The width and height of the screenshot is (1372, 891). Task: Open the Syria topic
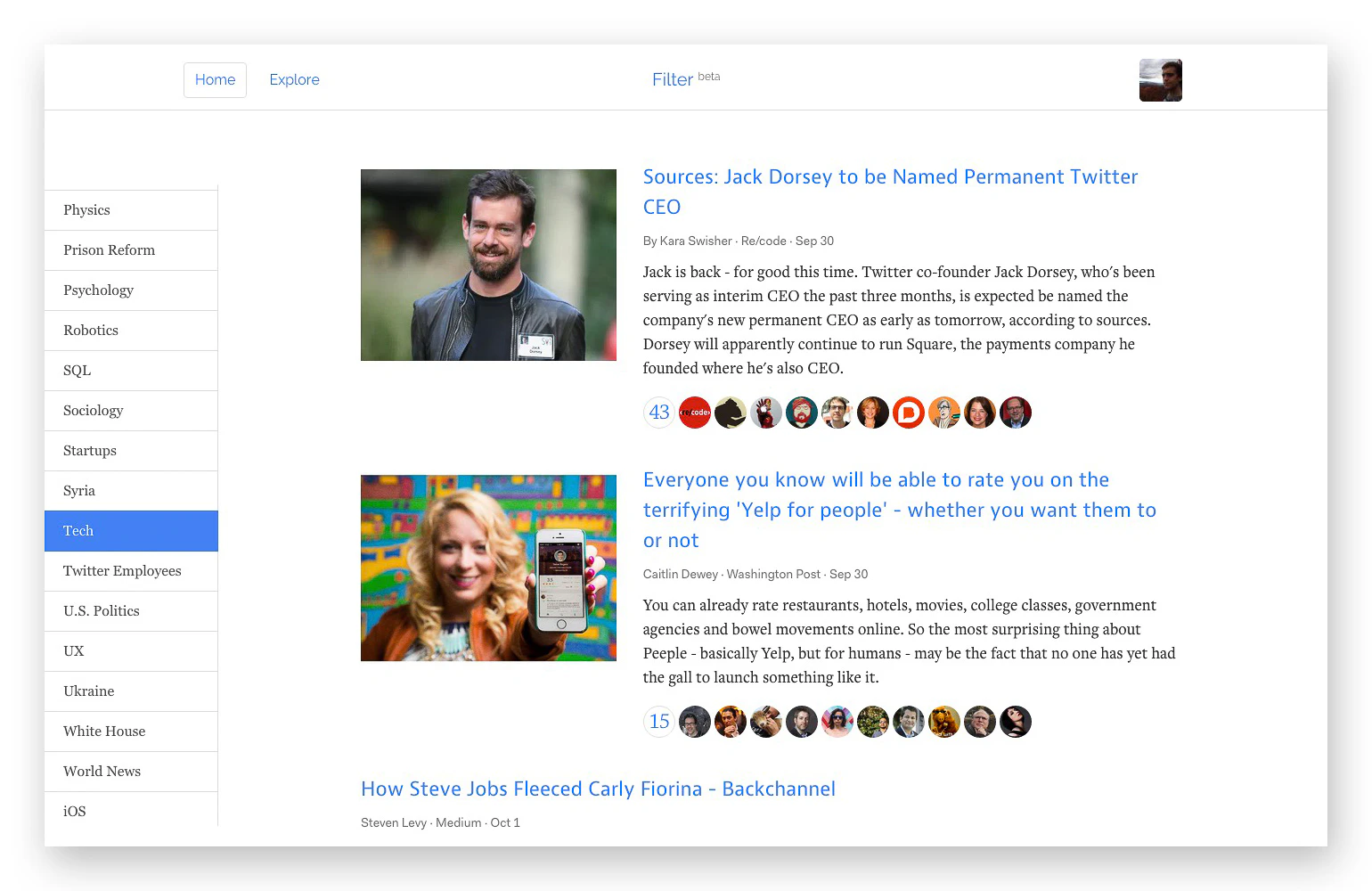tap(131, 491)
